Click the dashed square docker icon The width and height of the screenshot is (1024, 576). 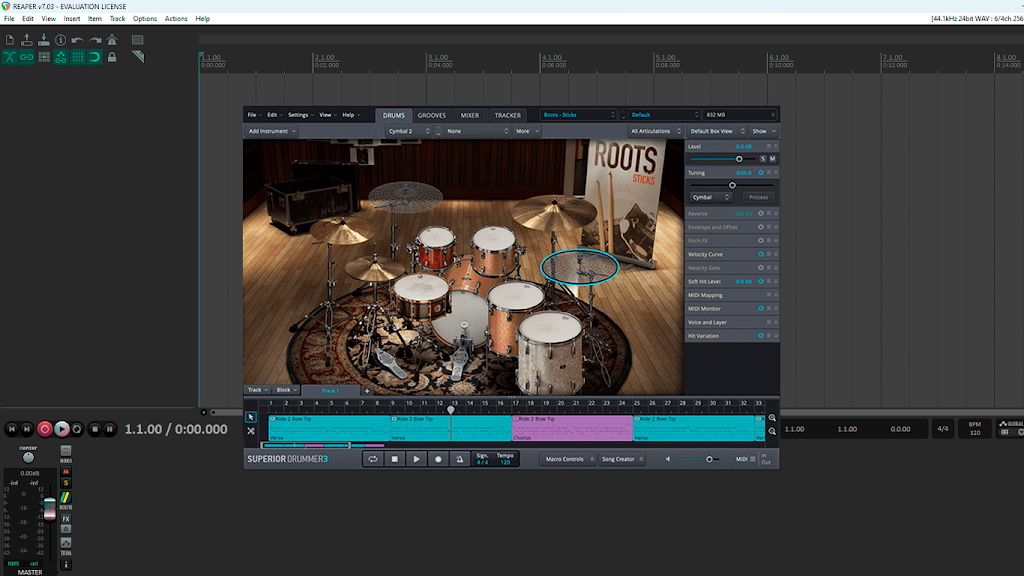(137, 40)
